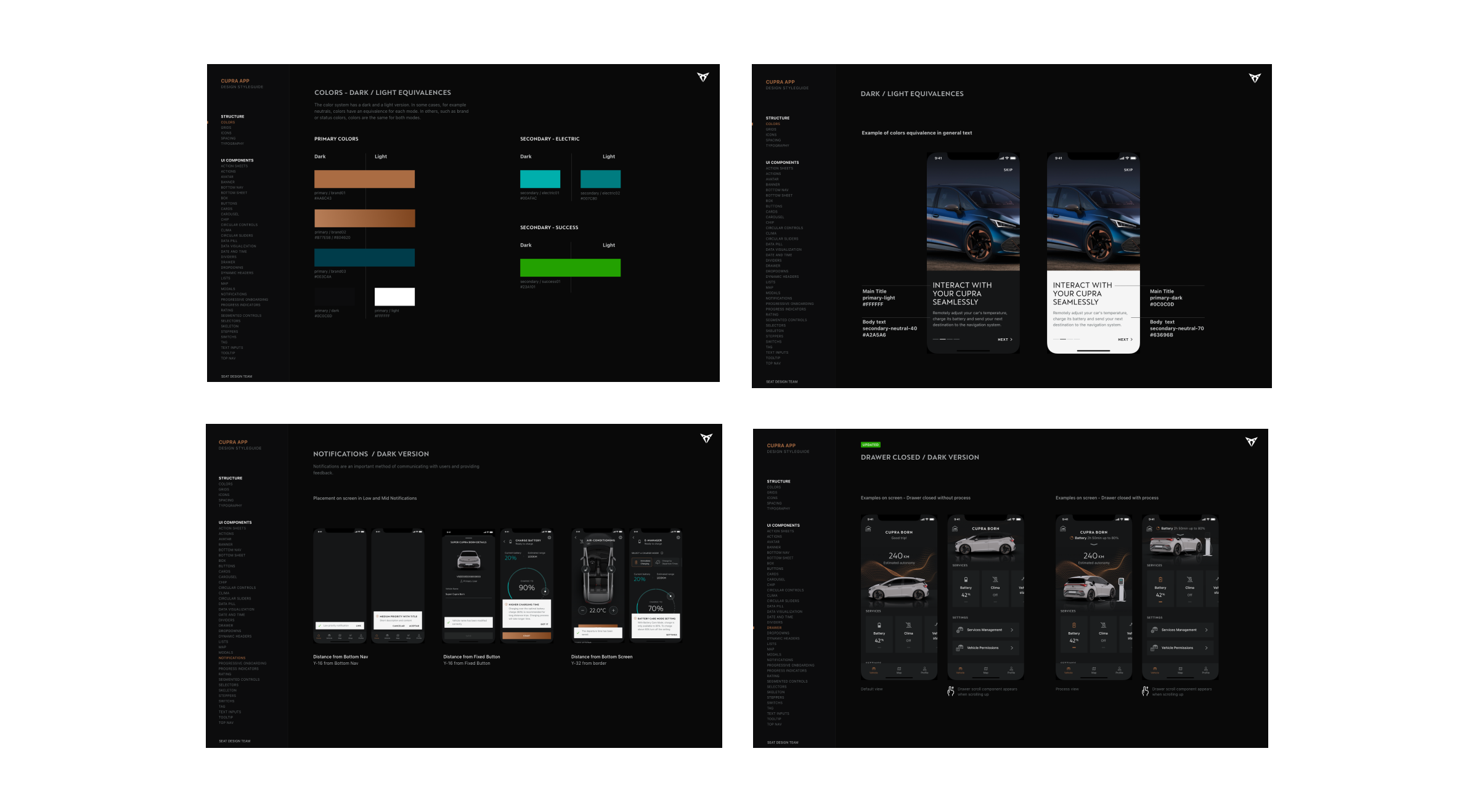
Task: Select DRAWER highlighted in the Drawer Closed panel sidebar
Action: pyautogui.click(x=774, y=628)
